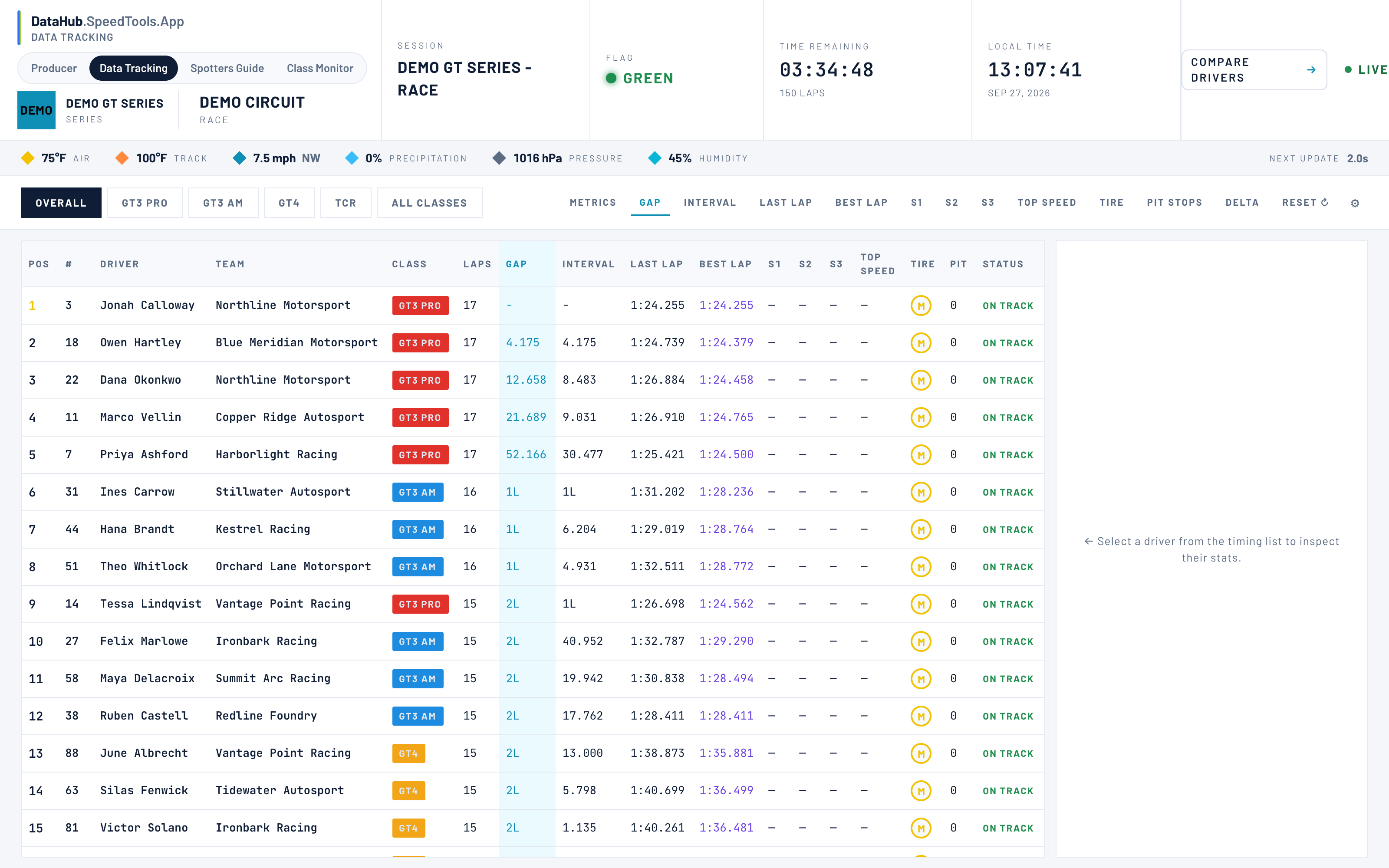Open the Spotters Guide tab
Image resolution: width=1389 pixels, height=868 pixels.
pyautogui.click(x=227, y=68)
